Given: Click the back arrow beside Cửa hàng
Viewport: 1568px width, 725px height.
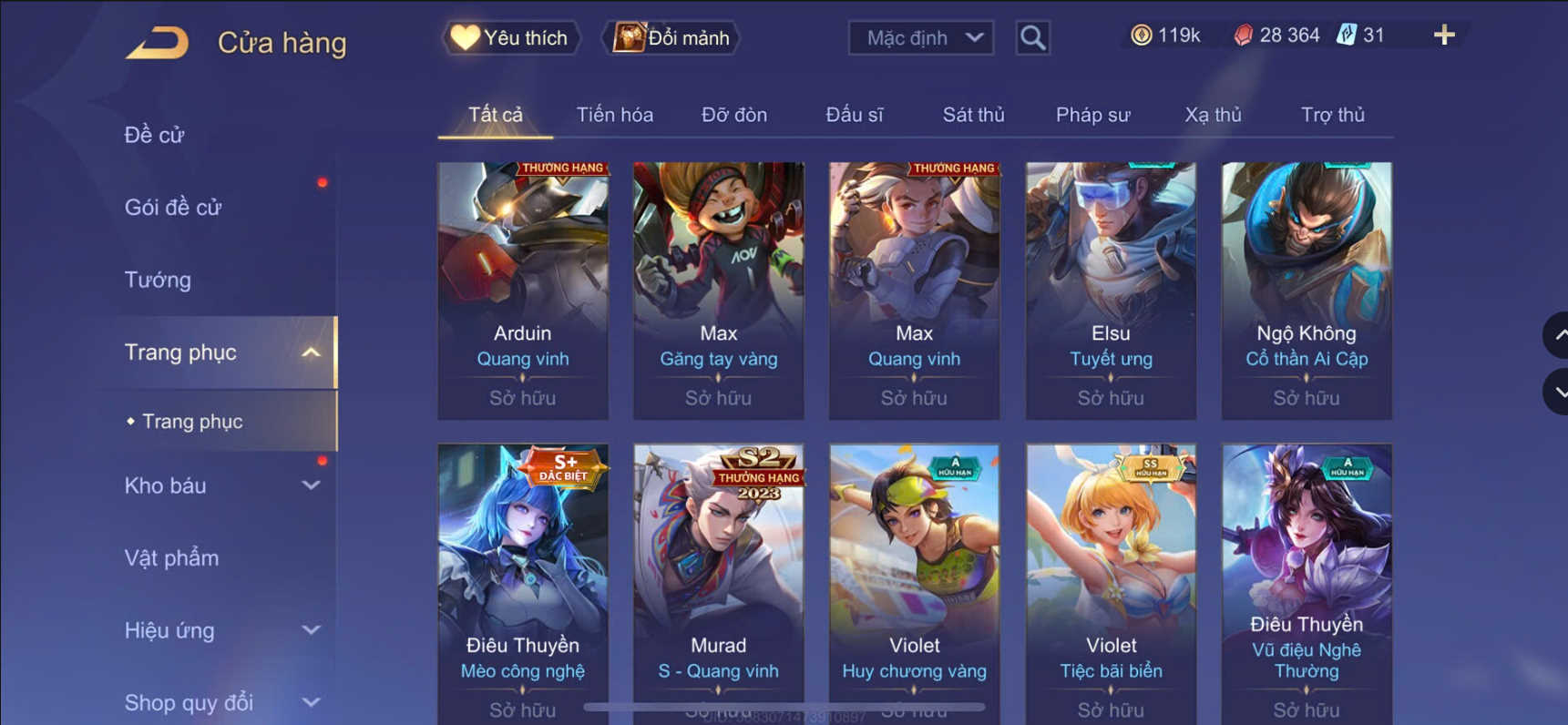Looking at the screenshot, I should click(158, 42).
